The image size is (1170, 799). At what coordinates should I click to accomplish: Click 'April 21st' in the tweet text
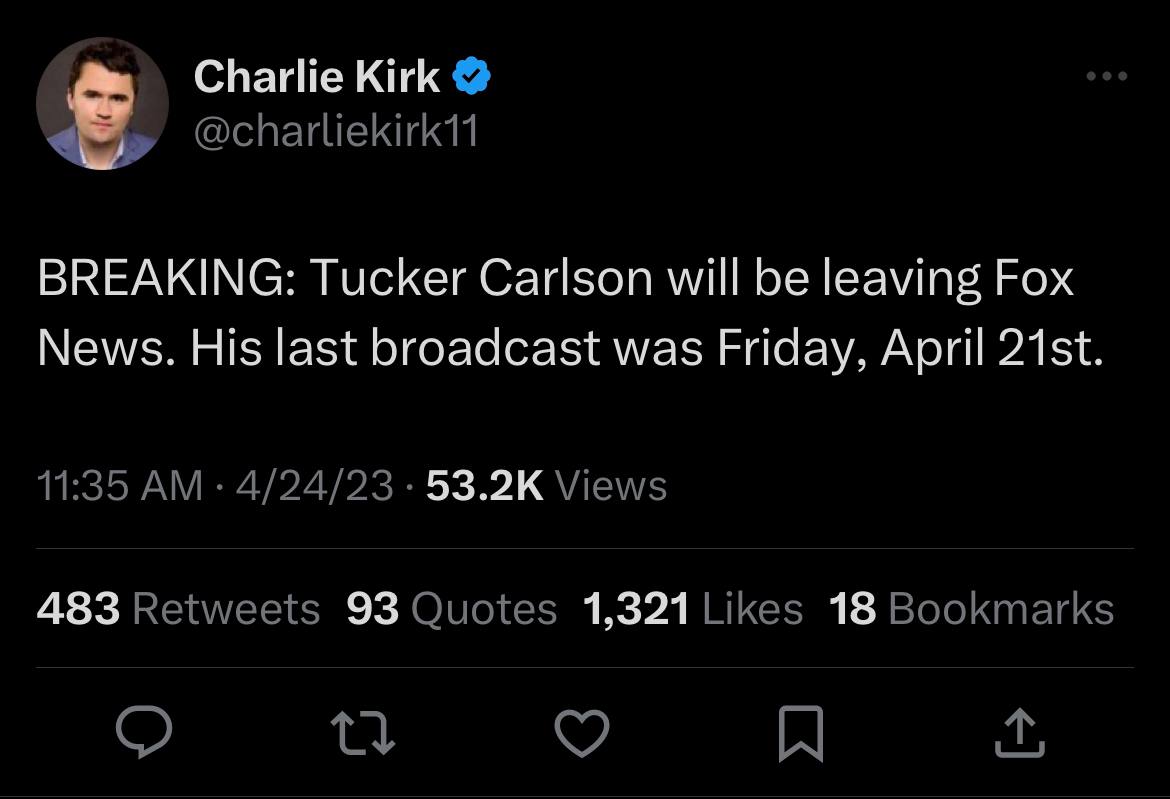(x=991, y=346)
